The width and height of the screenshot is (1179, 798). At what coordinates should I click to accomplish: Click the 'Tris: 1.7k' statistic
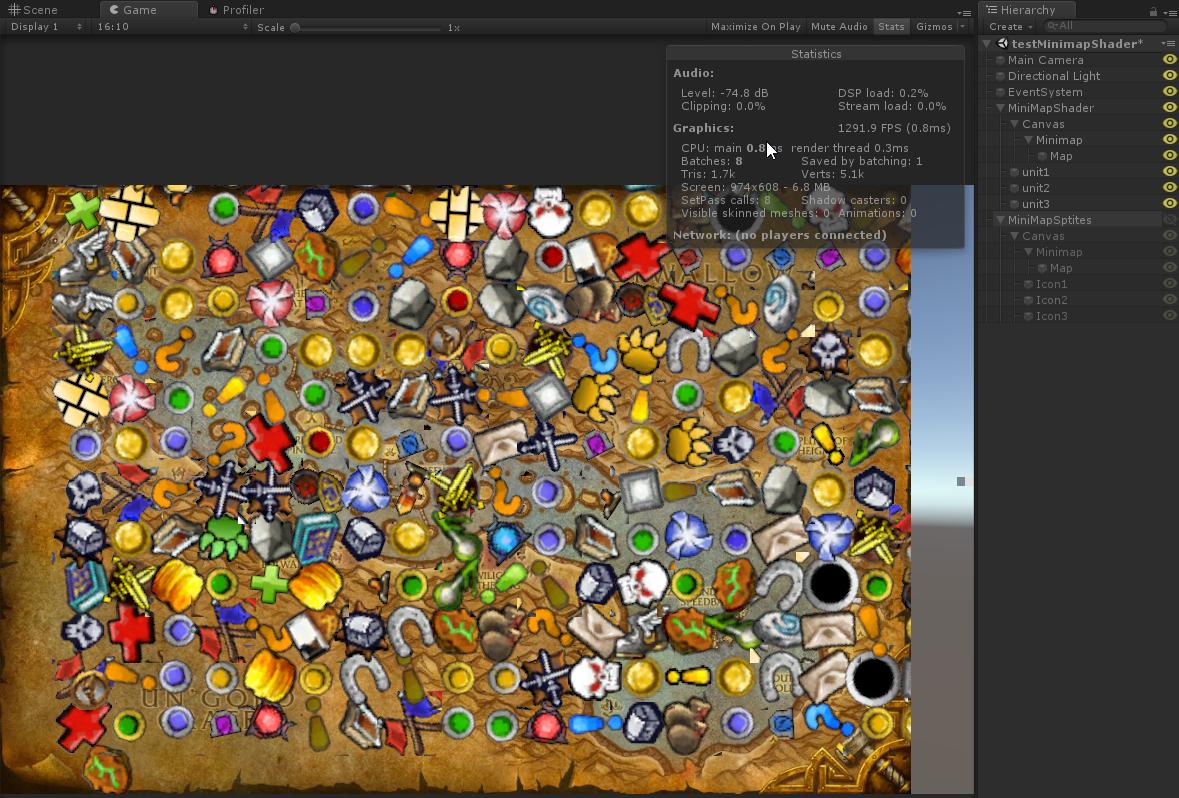[708, 174]
